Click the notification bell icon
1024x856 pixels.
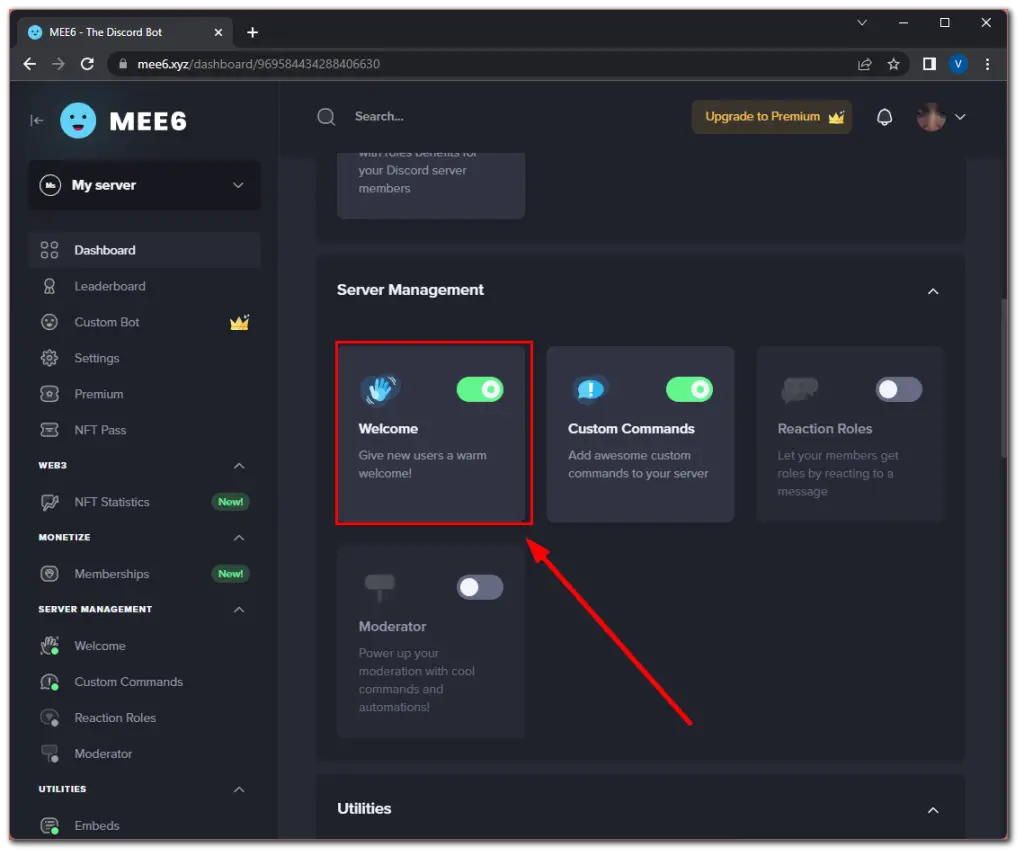click(x=884, y=117)
